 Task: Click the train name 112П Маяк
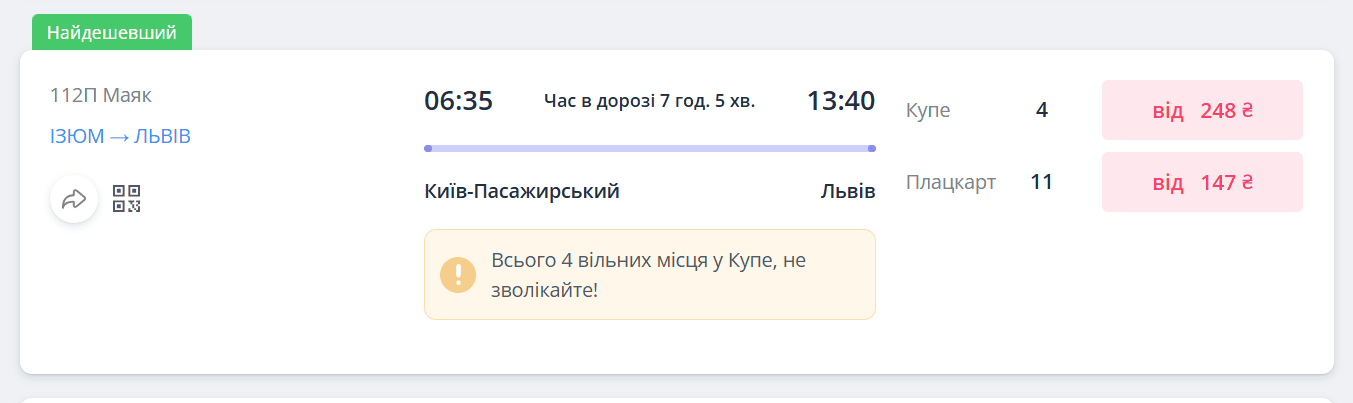coord(101,95)
